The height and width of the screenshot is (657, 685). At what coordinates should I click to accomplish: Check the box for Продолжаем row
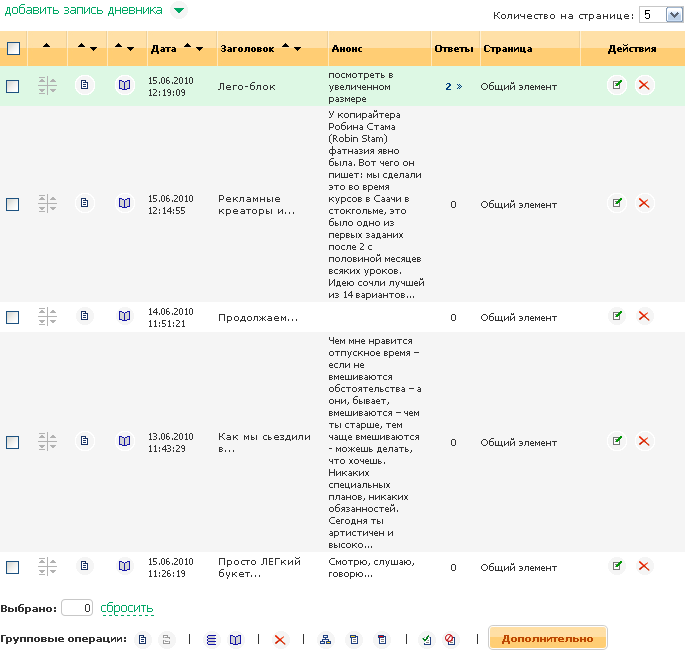click(13, 318)
